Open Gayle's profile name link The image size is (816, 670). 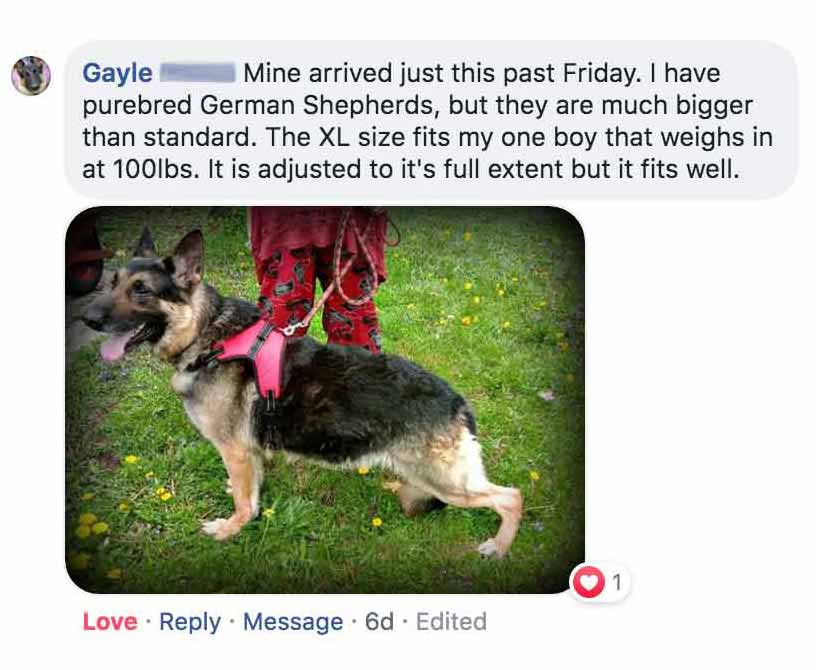(117, 73)
